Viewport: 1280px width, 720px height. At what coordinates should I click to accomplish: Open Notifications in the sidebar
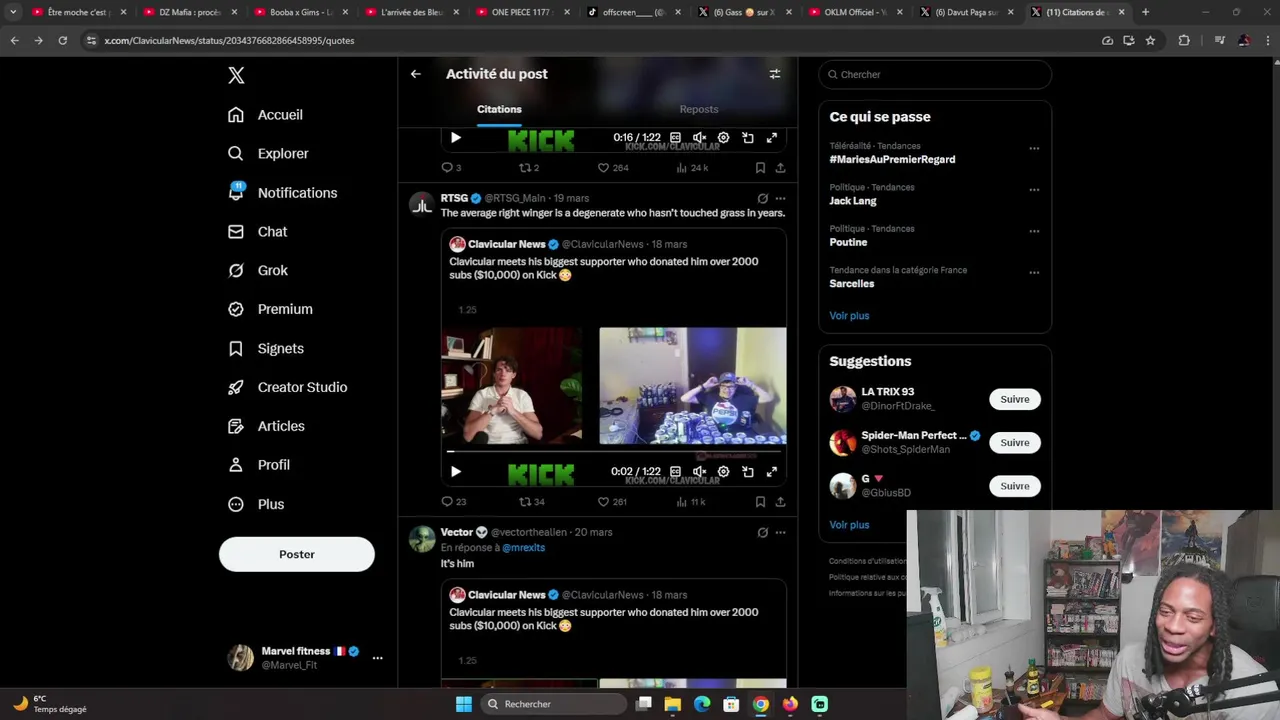click(283, 193)
